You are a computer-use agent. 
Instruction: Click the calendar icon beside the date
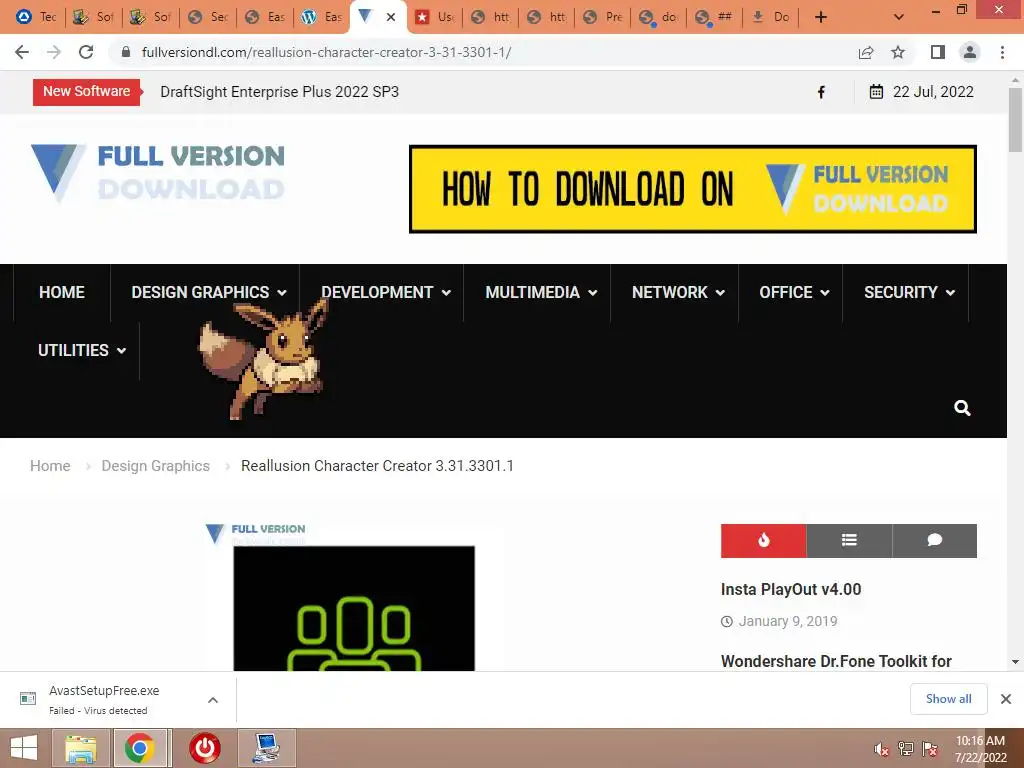tap(876, 91)
